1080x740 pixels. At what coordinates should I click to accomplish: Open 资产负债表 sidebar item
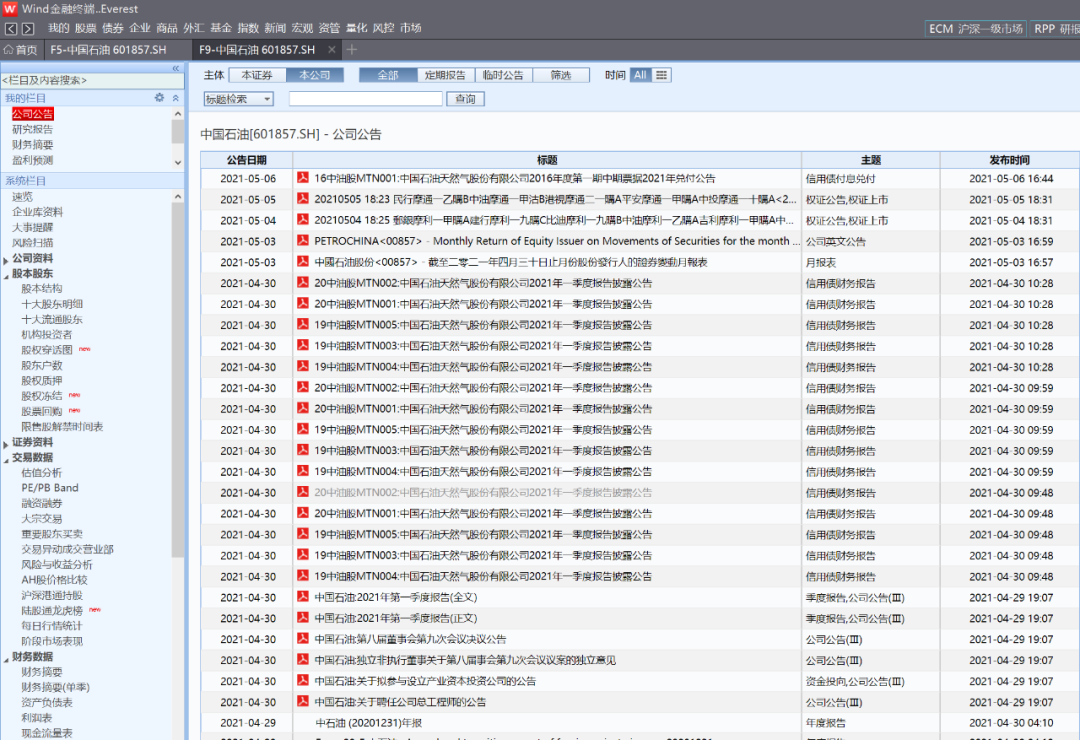(46, 703)
